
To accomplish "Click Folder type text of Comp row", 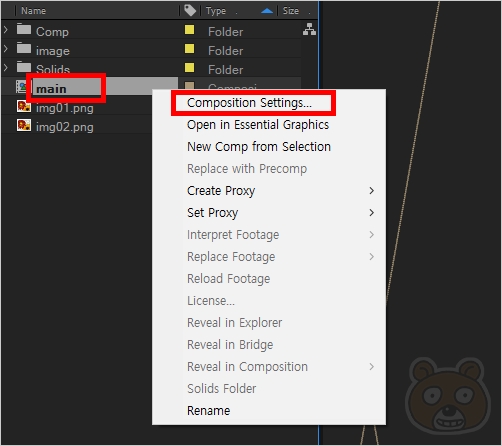I will [x=225, y=32].
